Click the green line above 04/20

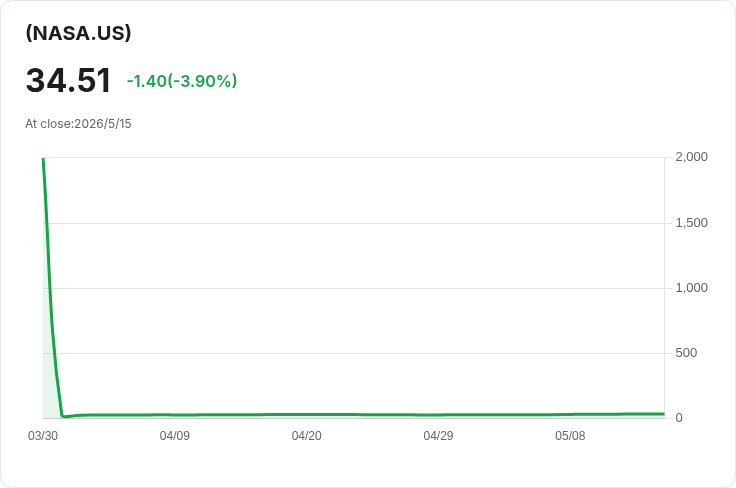307,415
